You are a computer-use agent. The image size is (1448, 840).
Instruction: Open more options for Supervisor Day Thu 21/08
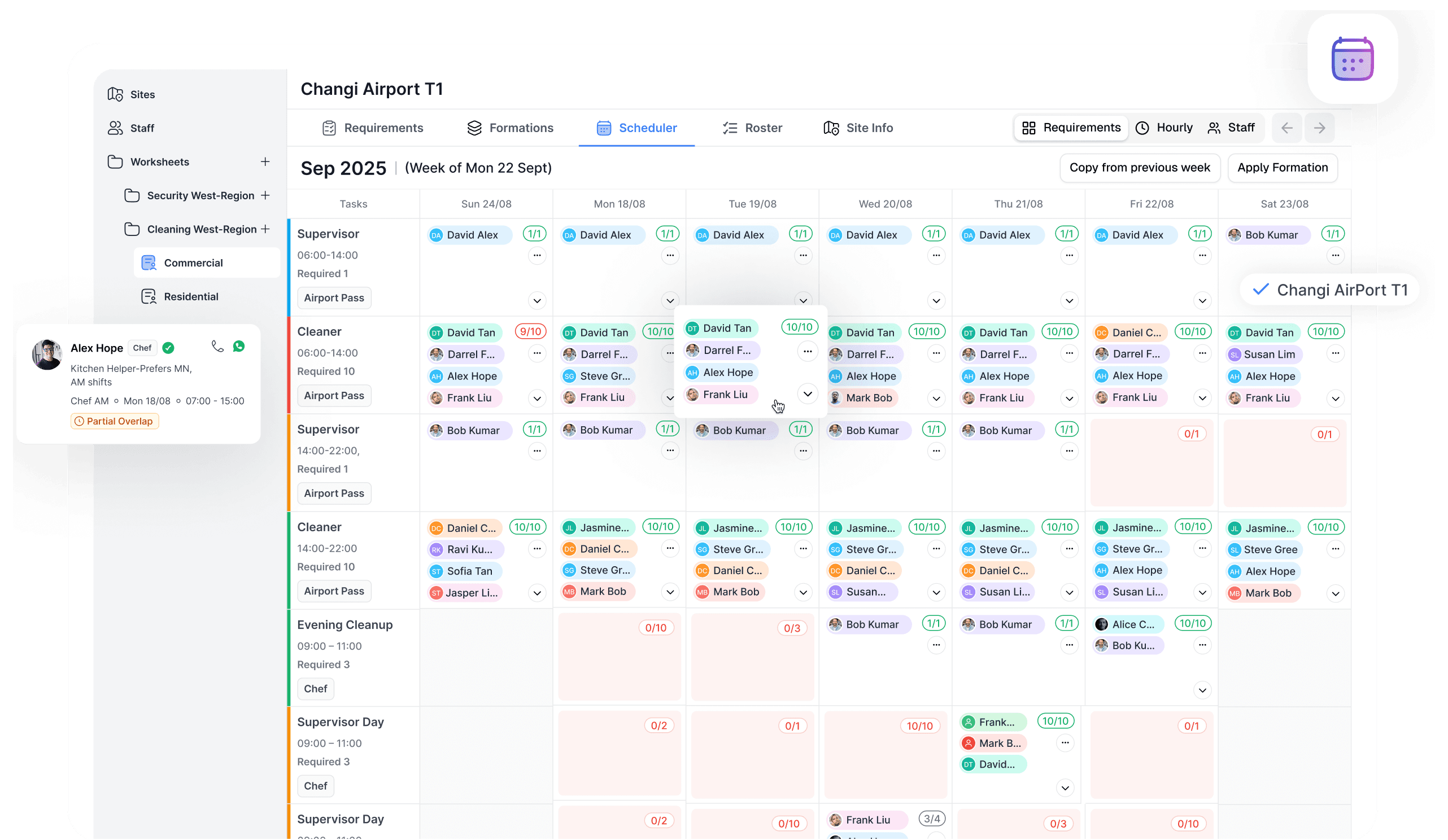(x=1065, y=743)
